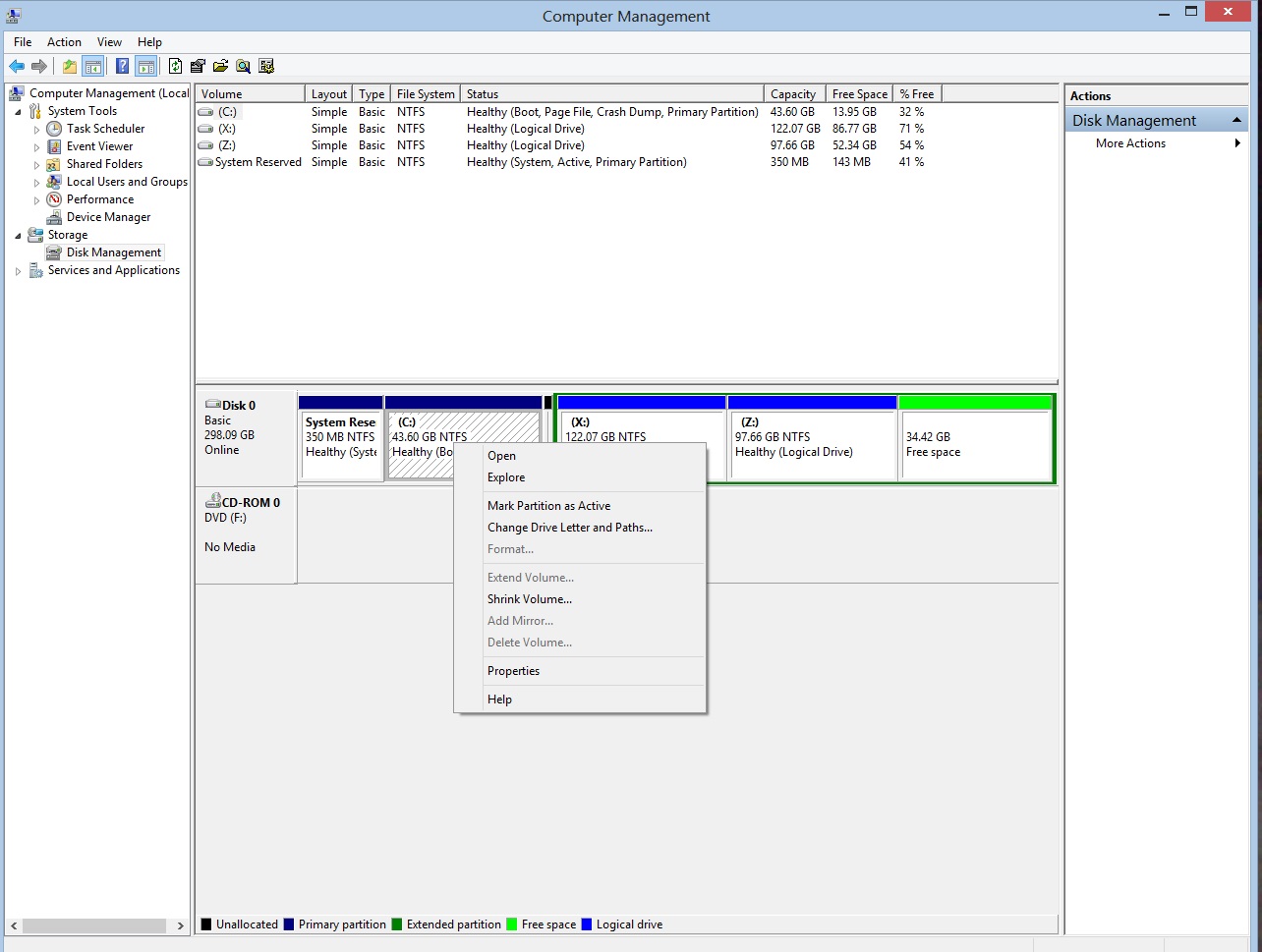Screen dimensions: 1262x952
Task: Open the Action menu
Action: tap(64, 42)
